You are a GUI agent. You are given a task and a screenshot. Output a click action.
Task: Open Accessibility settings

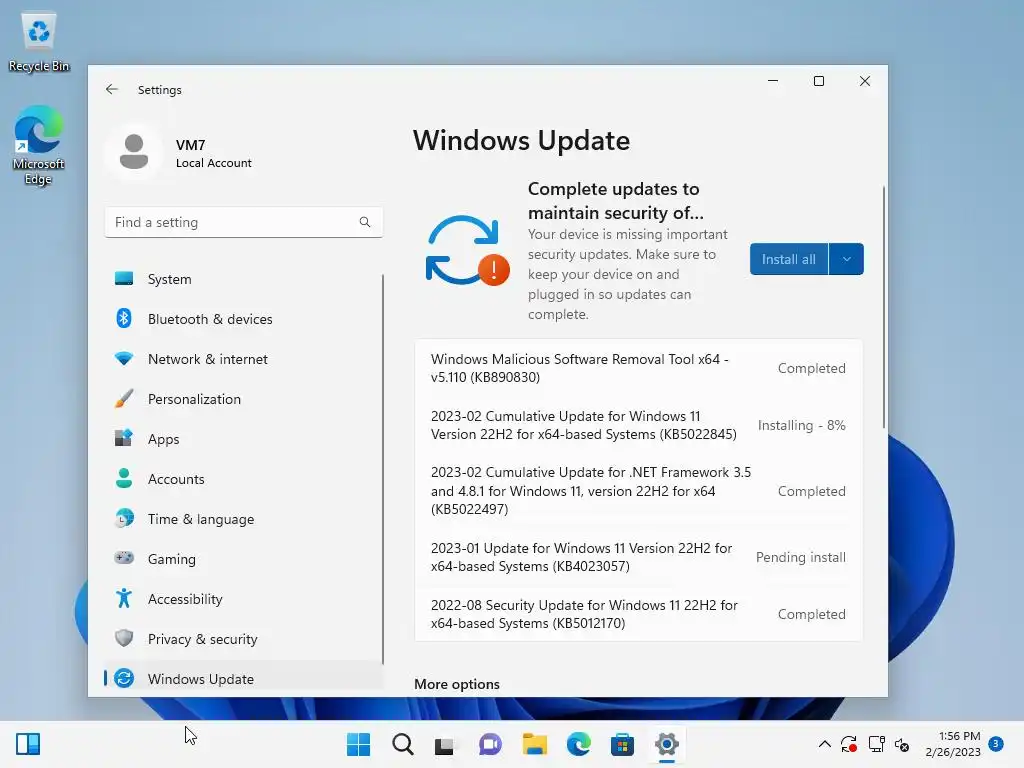244,598
